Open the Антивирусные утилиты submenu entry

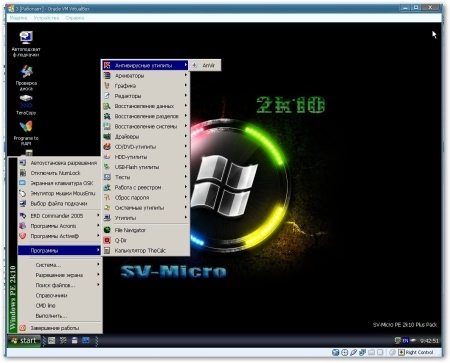coord(145,65)
